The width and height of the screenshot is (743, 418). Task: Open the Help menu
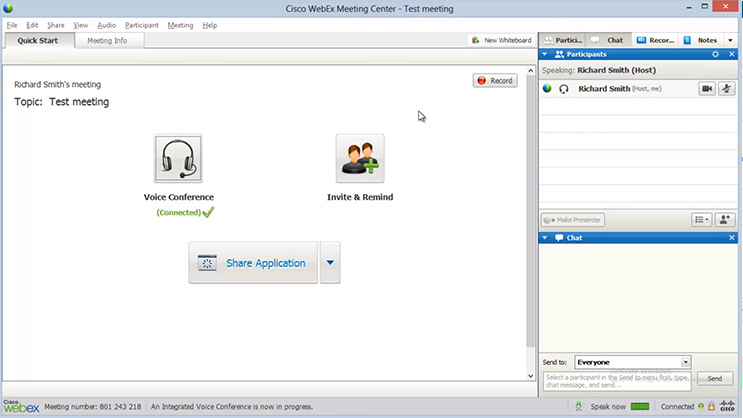click(209, 25)
